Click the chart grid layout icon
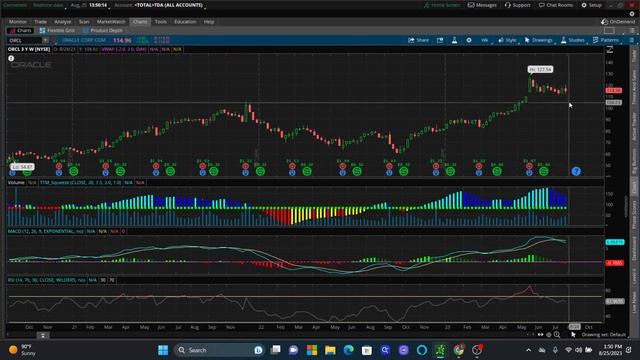This screenshot has height=360, width=640. tap(609, 31)
